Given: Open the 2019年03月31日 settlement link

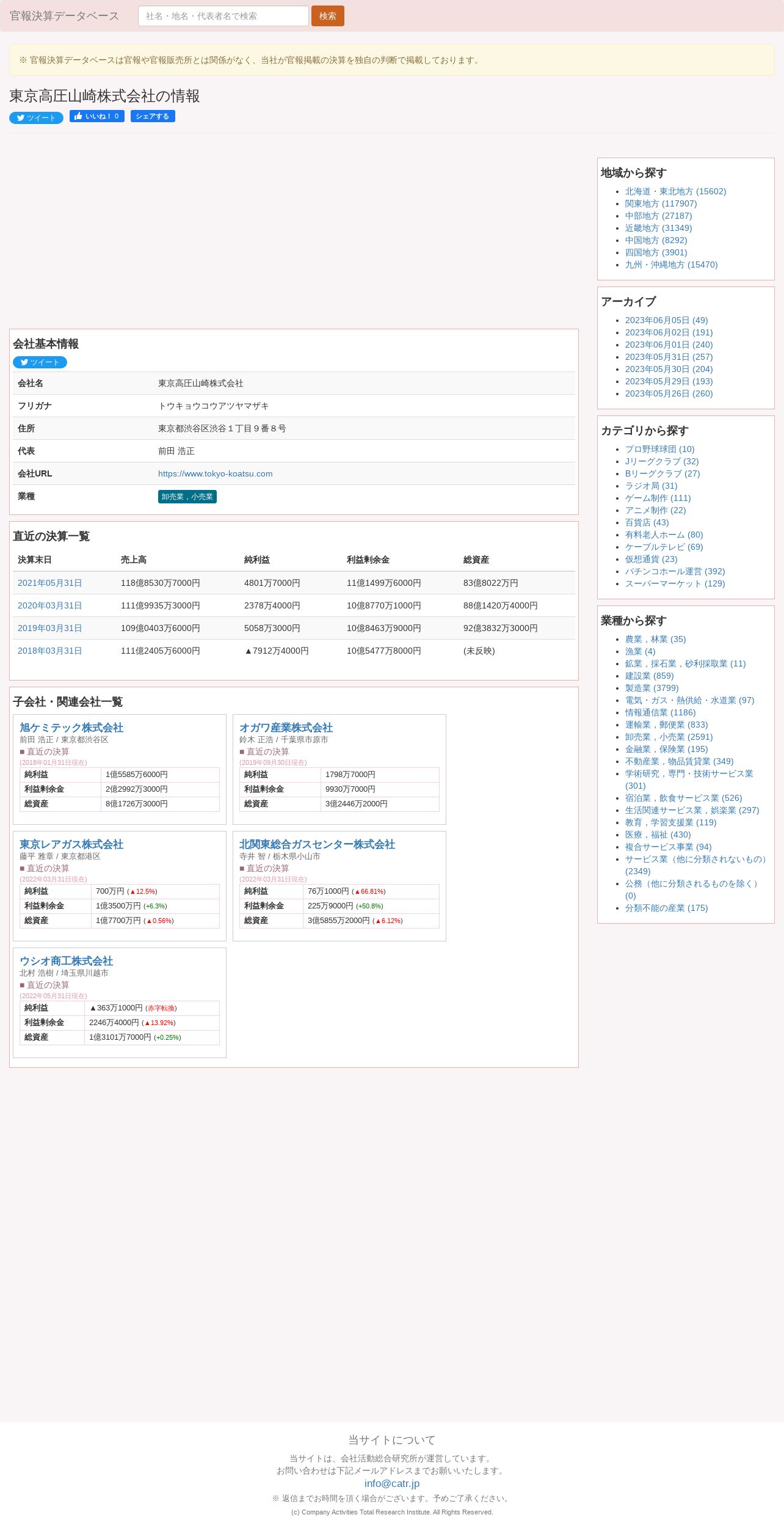Looking at the screenshot, I should (49, 628).
